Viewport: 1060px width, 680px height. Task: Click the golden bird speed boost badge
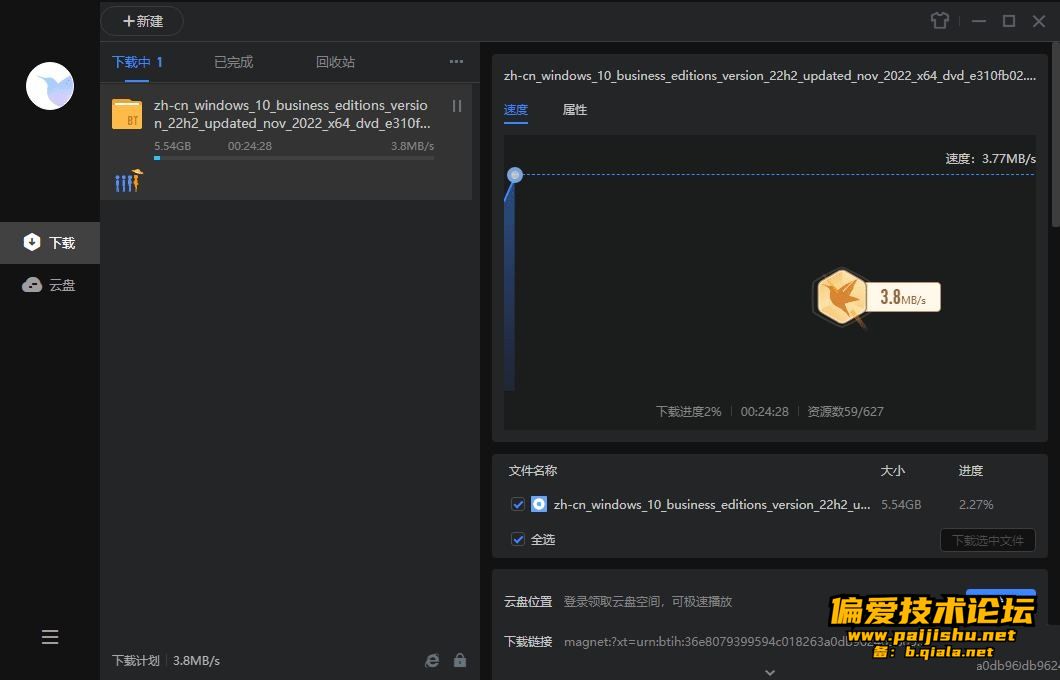[840, 297]
